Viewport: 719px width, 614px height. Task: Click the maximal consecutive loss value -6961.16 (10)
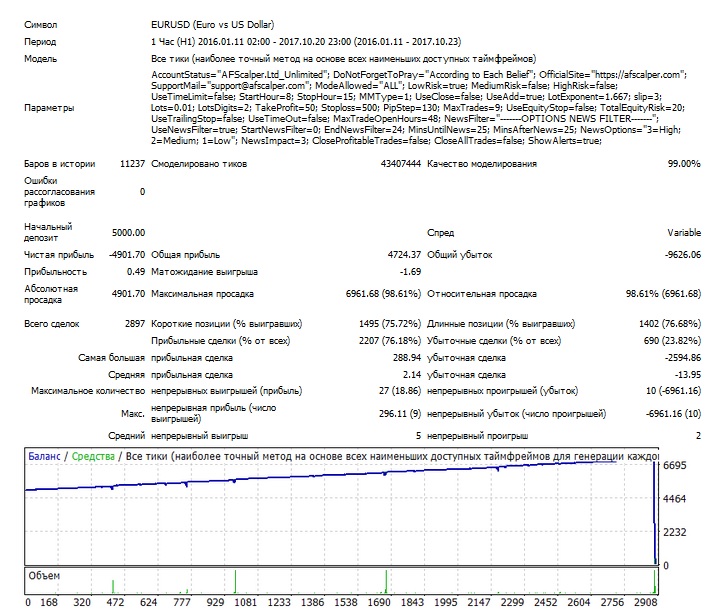[x=673, y=414]
